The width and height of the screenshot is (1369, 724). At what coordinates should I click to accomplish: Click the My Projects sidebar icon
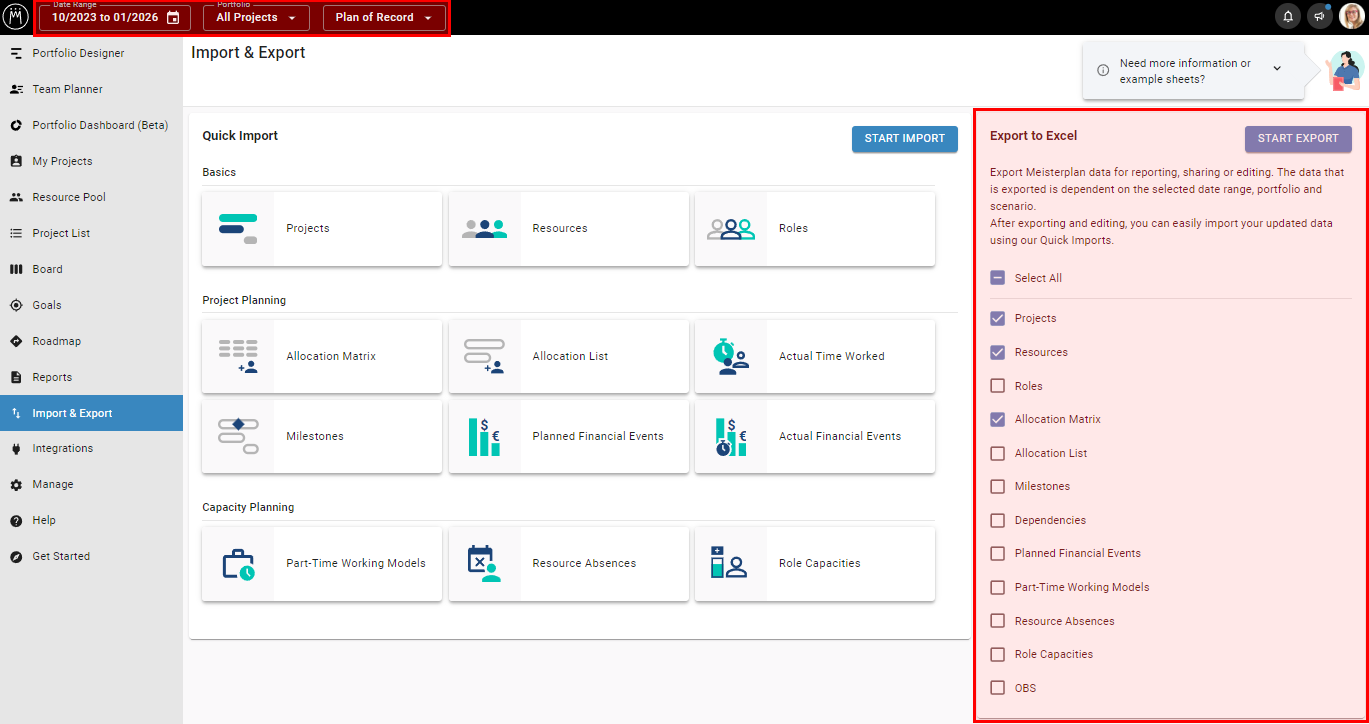[16, 161]
